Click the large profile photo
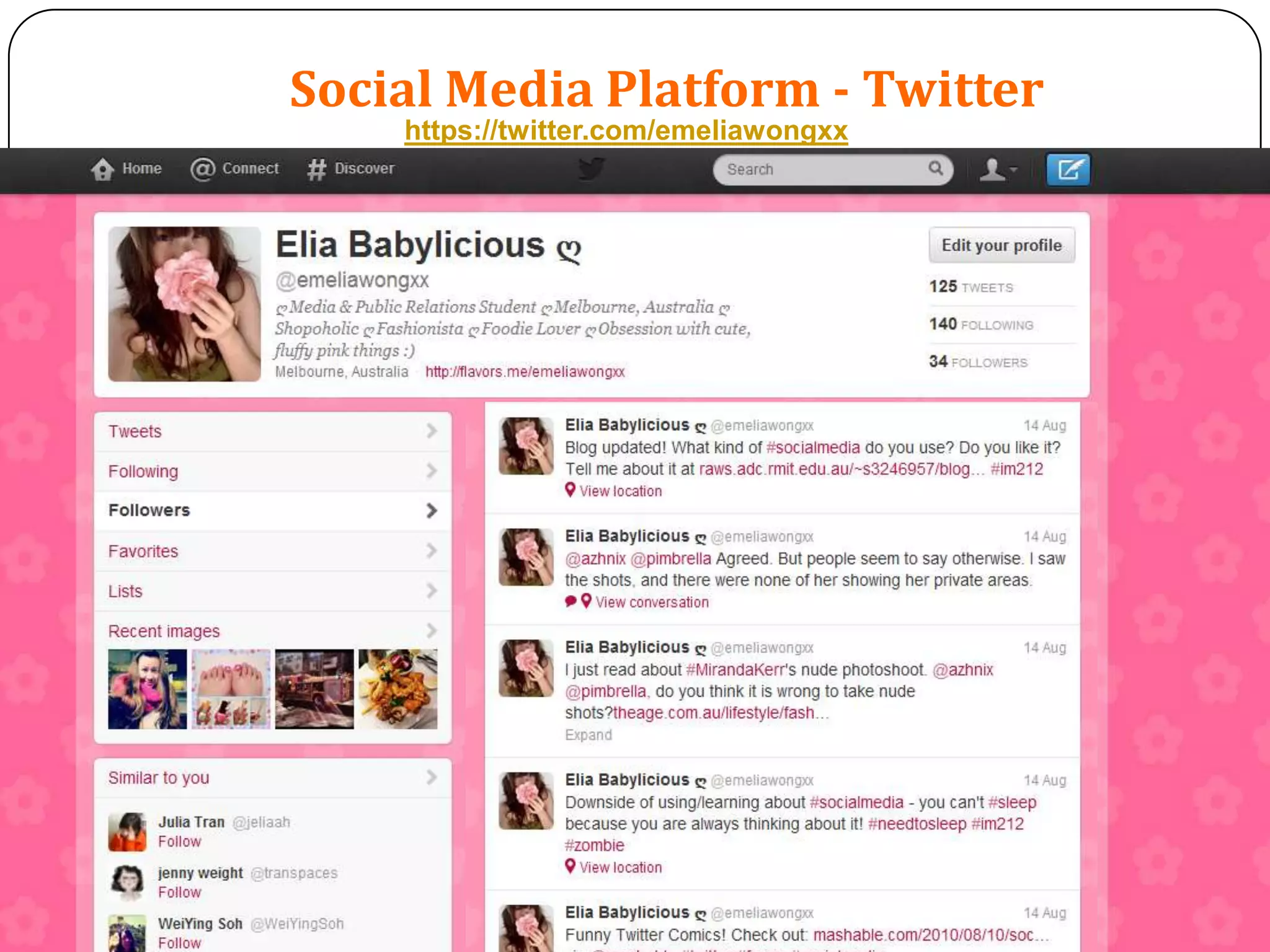1270x952 pixels. point(184,304)
